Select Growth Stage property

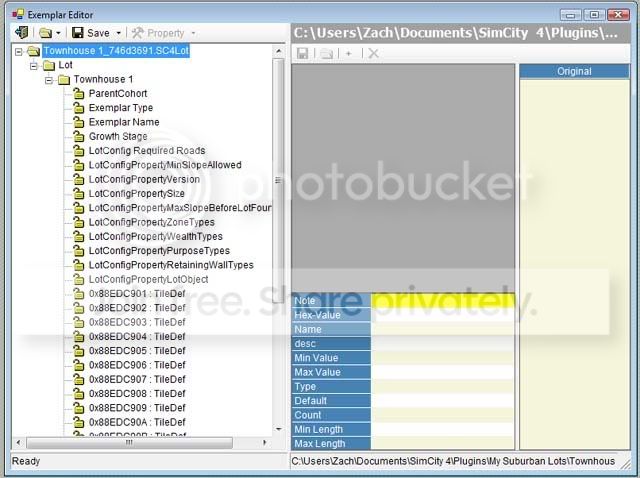(118, 136)
